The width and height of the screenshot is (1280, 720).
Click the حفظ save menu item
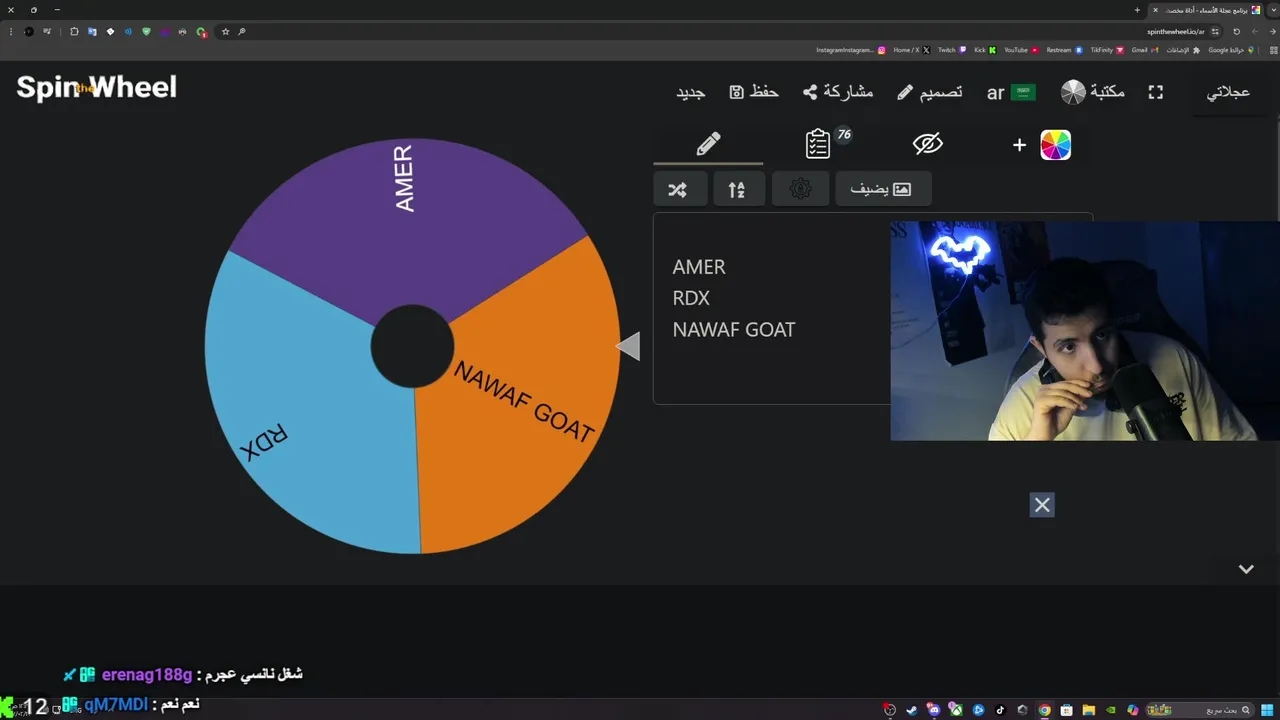point(754,92)
